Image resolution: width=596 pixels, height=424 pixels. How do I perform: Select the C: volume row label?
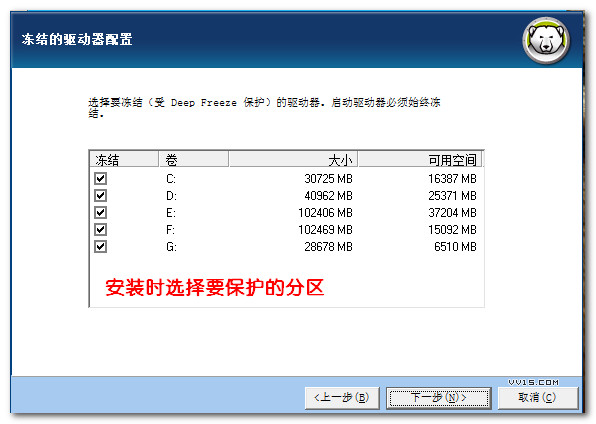tap(171, 179)
